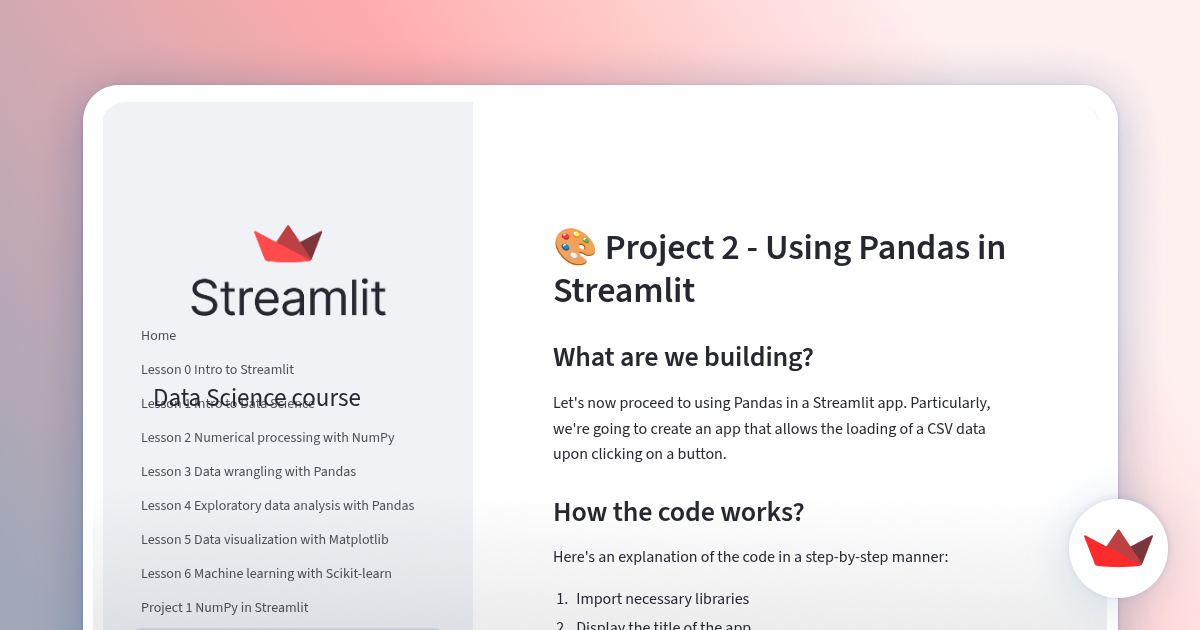Click the Project 2 page title
The image size is (1200, 630).
pos(779,268)
